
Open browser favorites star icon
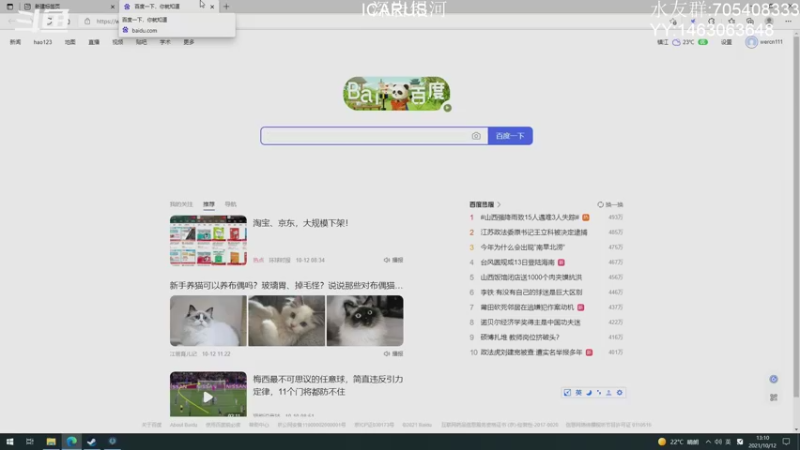coord(731,21)
